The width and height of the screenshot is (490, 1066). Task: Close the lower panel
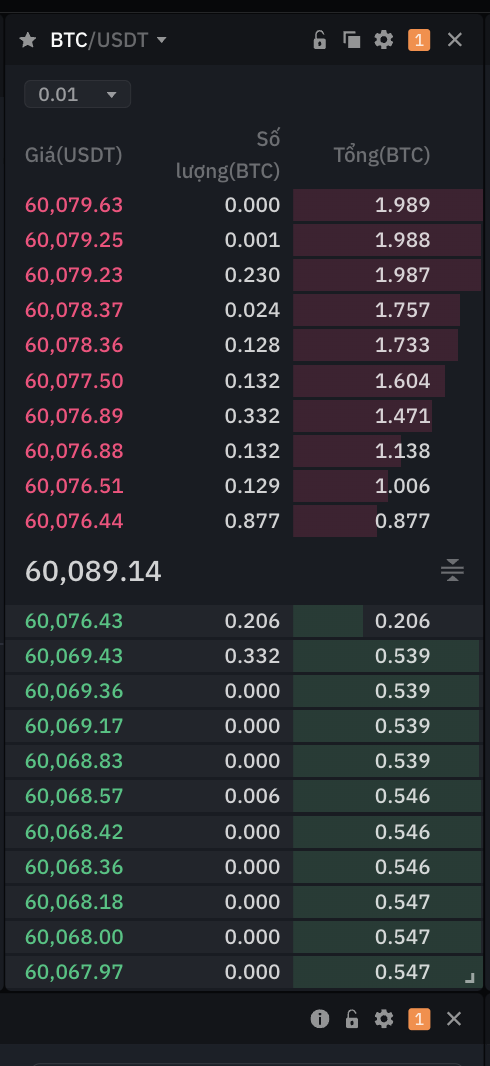pyautogui.click(x=454, y=1018)
